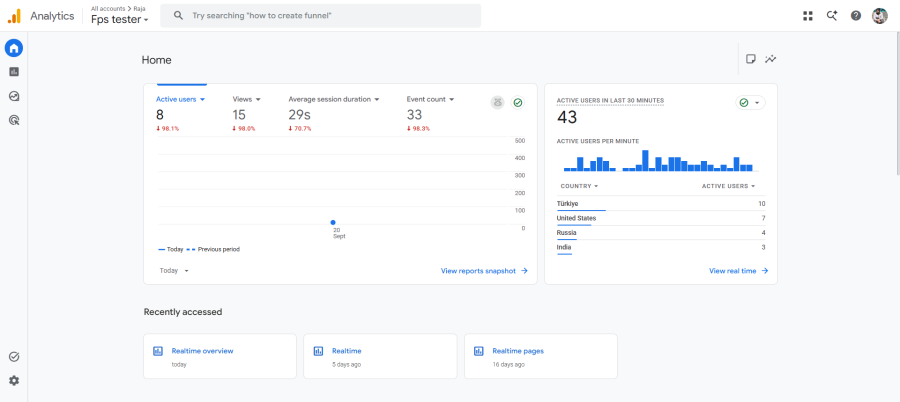Click the Realtime overview report icon

157,351
